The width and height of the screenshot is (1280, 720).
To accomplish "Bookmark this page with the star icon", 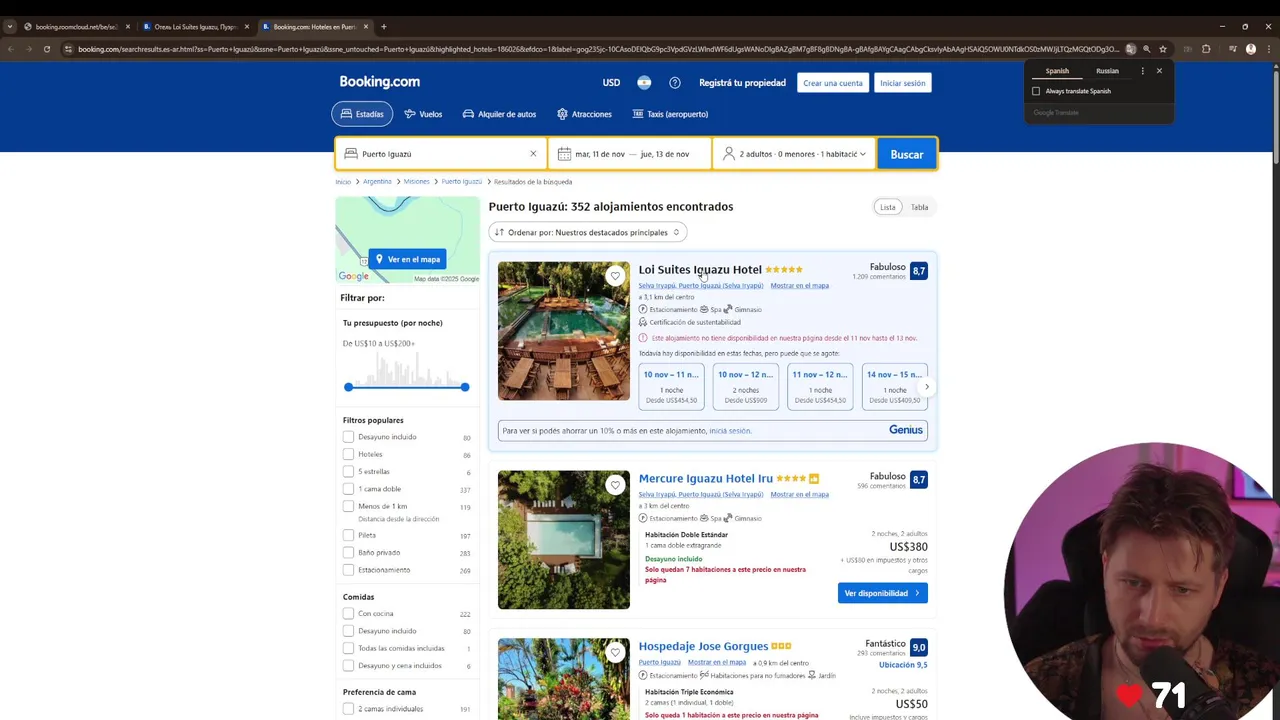I will coord(1163,49).
